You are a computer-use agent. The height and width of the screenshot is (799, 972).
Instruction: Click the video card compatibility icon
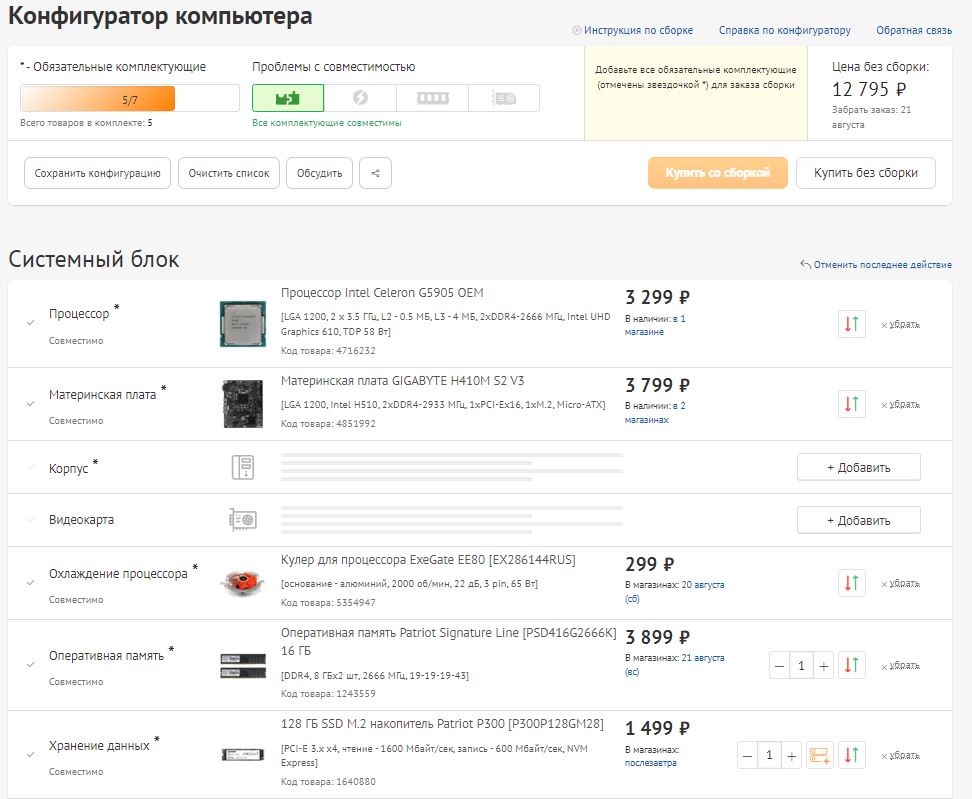[504, 98]
